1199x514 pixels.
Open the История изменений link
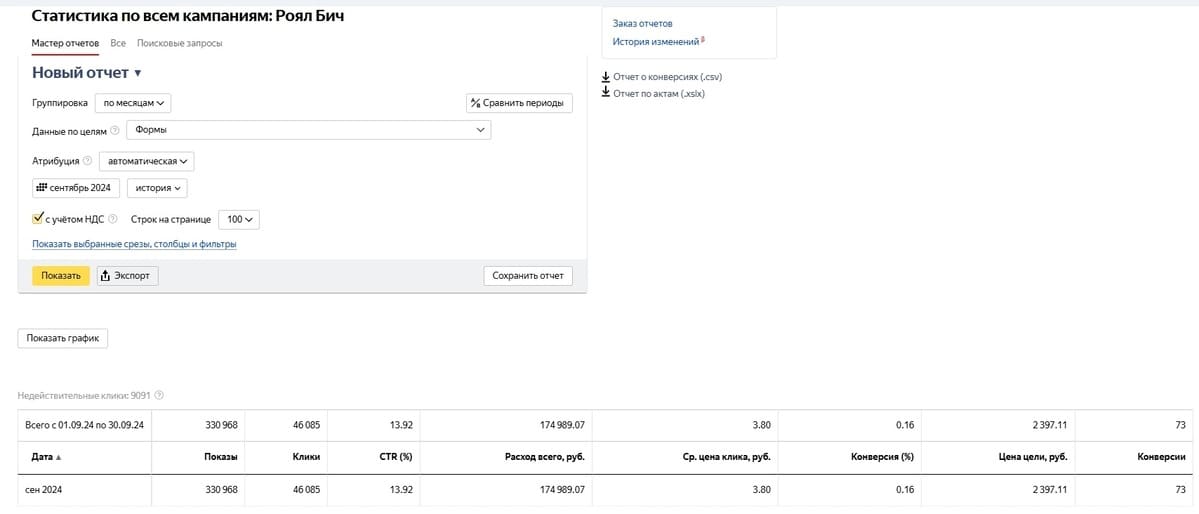pos(656,42)
